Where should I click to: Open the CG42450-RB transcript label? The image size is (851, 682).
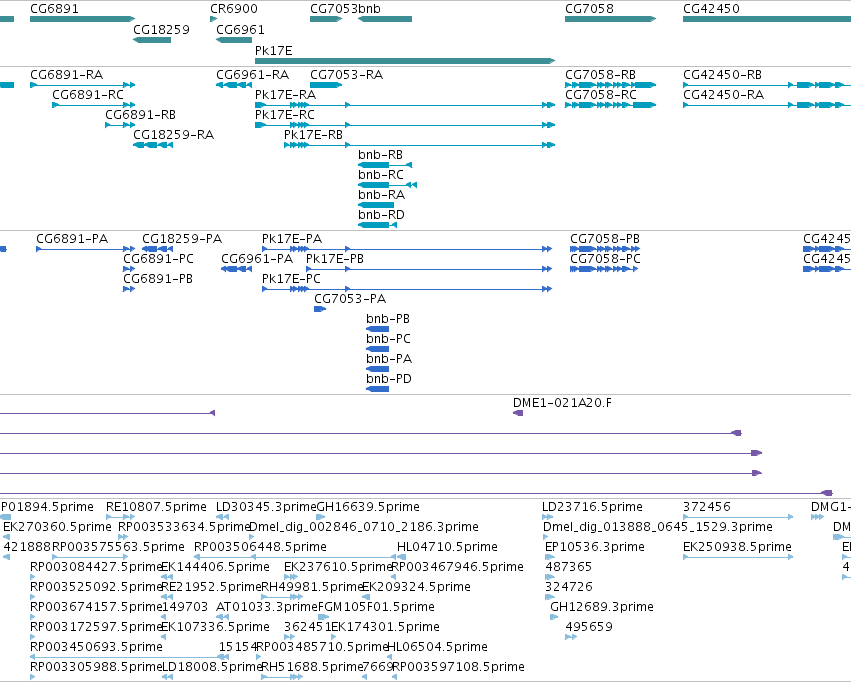click(722, 75)
